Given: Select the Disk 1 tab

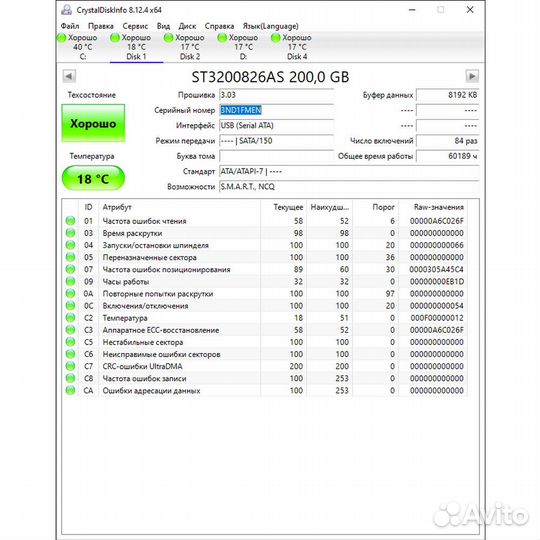Looking at the screenshot, I should pos(136,47).
